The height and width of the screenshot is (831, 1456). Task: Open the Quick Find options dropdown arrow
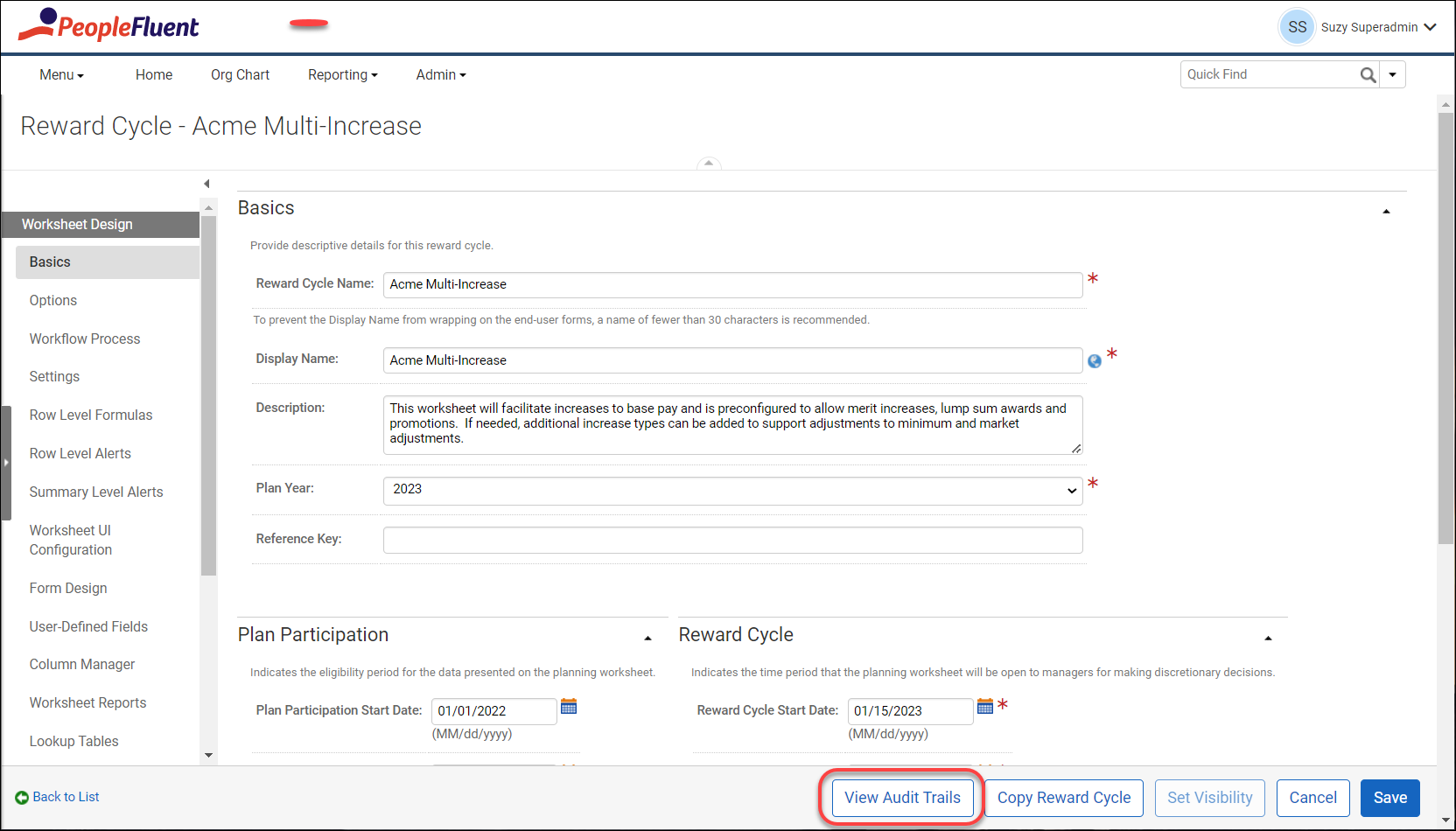point(1392,74)
